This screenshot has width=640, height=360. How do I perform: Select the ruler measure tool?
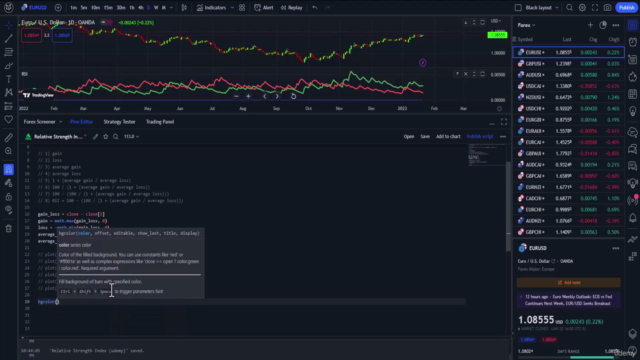[9, 138]
